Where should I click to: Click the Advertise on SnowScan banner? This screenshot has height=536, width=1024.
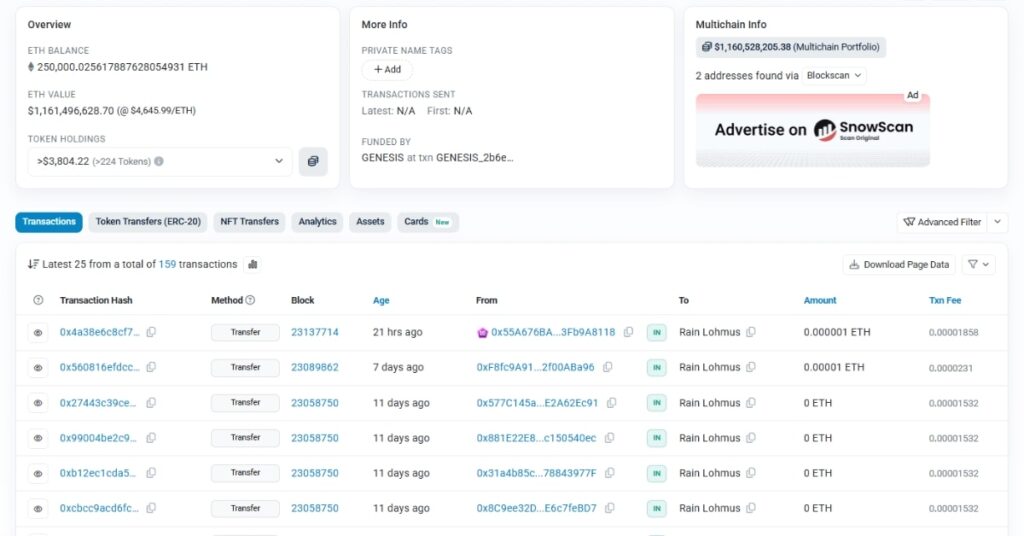click(x=812, y=130)
